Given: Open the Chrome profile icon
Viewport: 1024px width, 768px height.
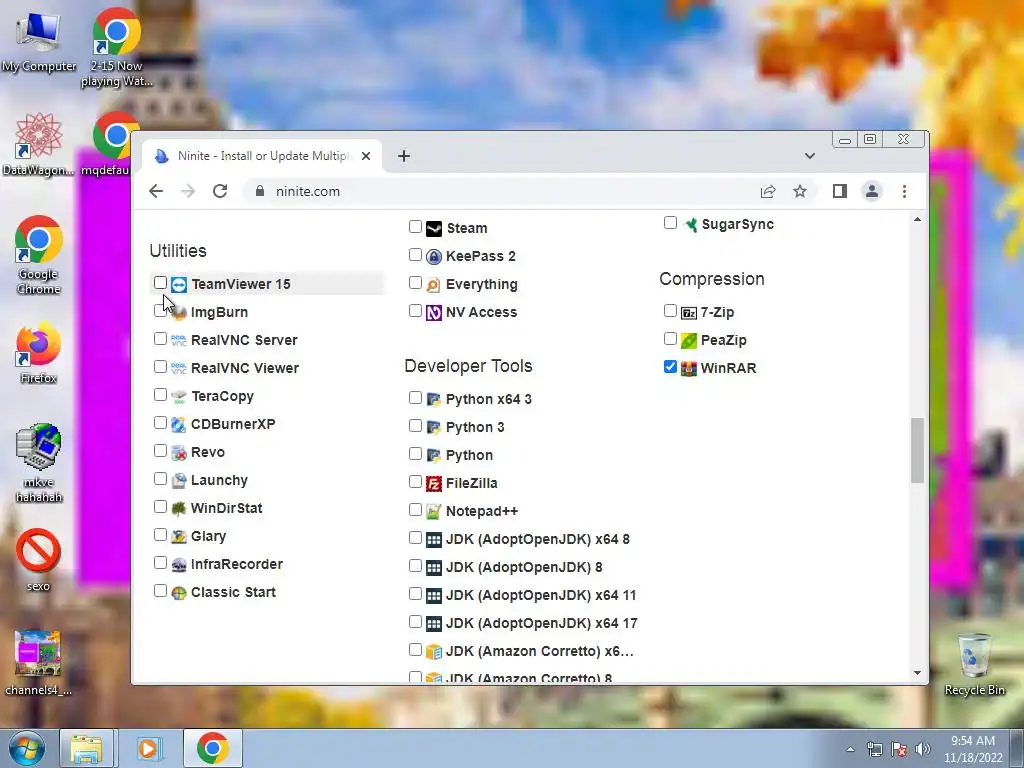Looking at the screenshot, I should tap(872, 191).
